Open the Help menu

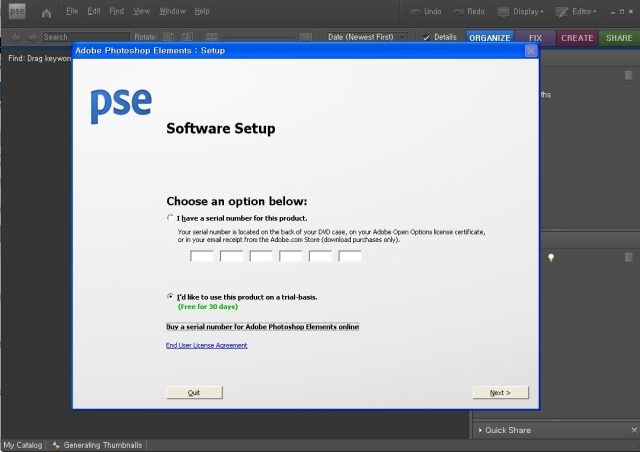coord(202,11)
